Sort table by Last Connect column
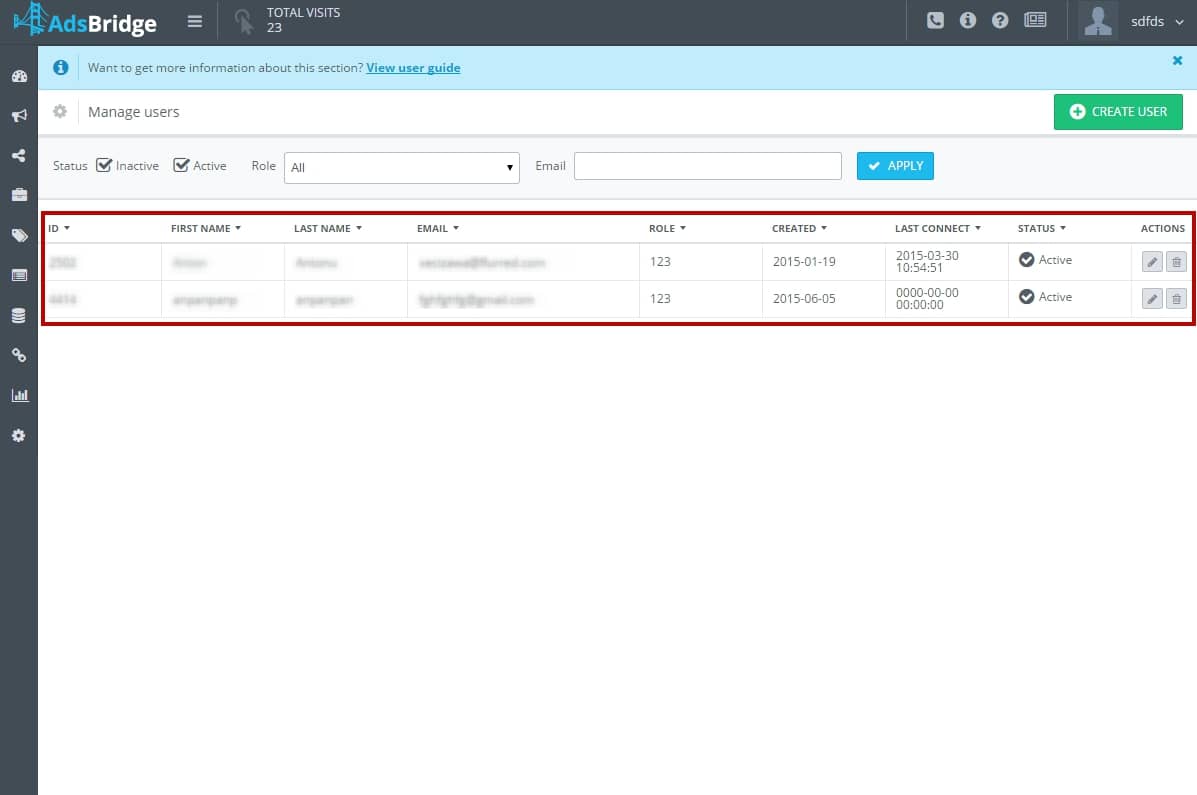 point(937,228)
